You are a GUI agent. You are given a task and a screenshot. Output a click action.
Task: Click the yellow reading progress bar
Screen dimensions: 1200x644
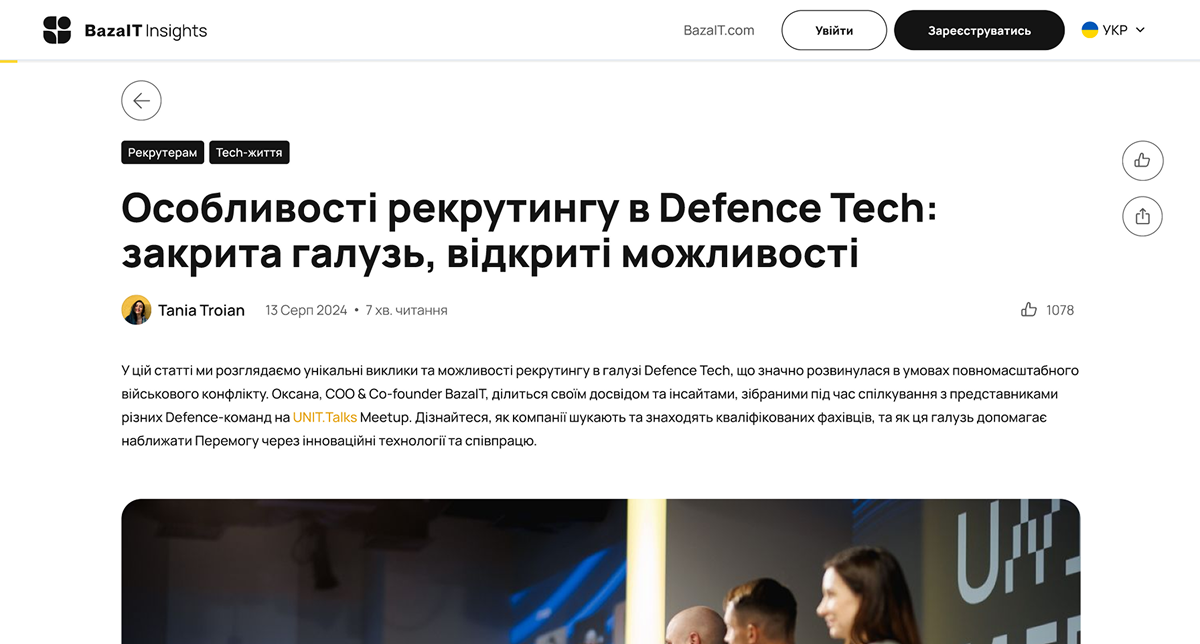[9, 61]
